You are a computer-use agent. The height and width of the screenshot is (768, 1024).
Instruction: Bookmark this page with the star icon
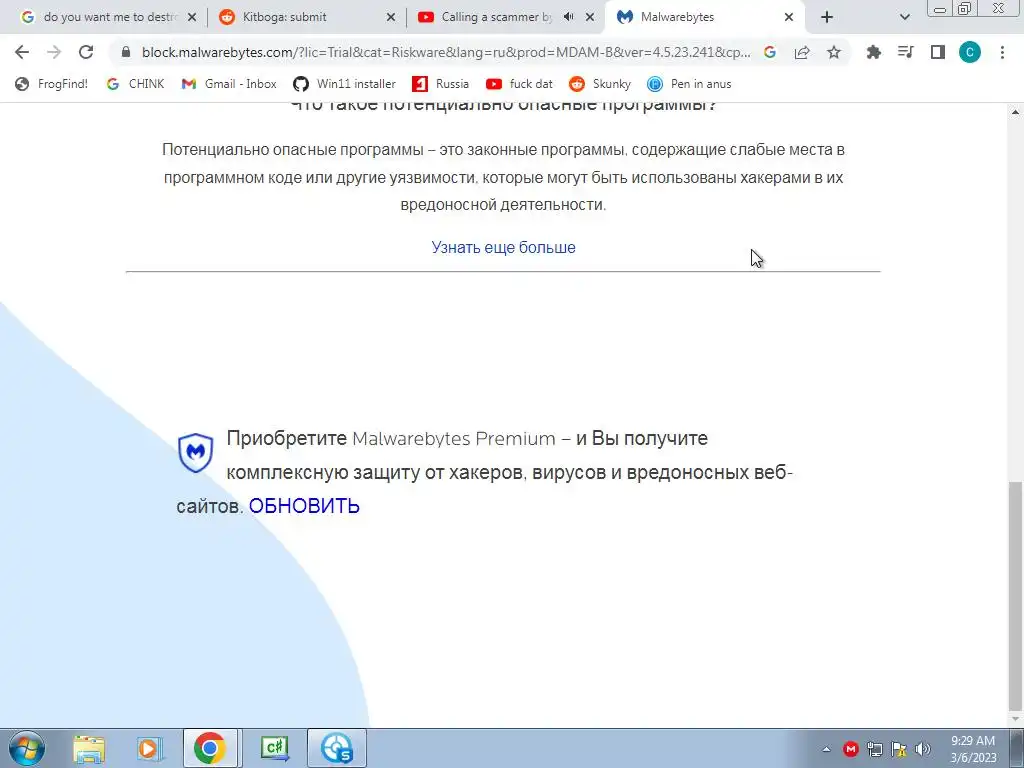834,52
